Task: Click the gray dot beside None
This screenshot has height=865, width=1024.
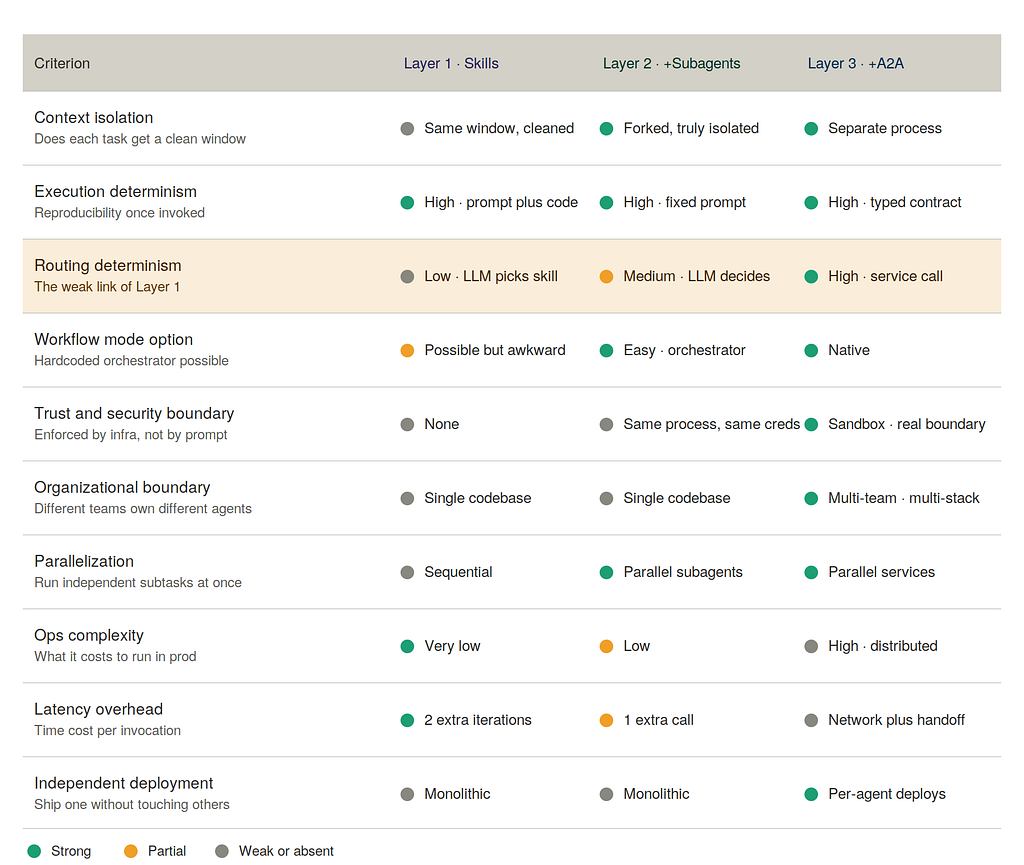Action: pyautogui.click(x=408, y=424)
